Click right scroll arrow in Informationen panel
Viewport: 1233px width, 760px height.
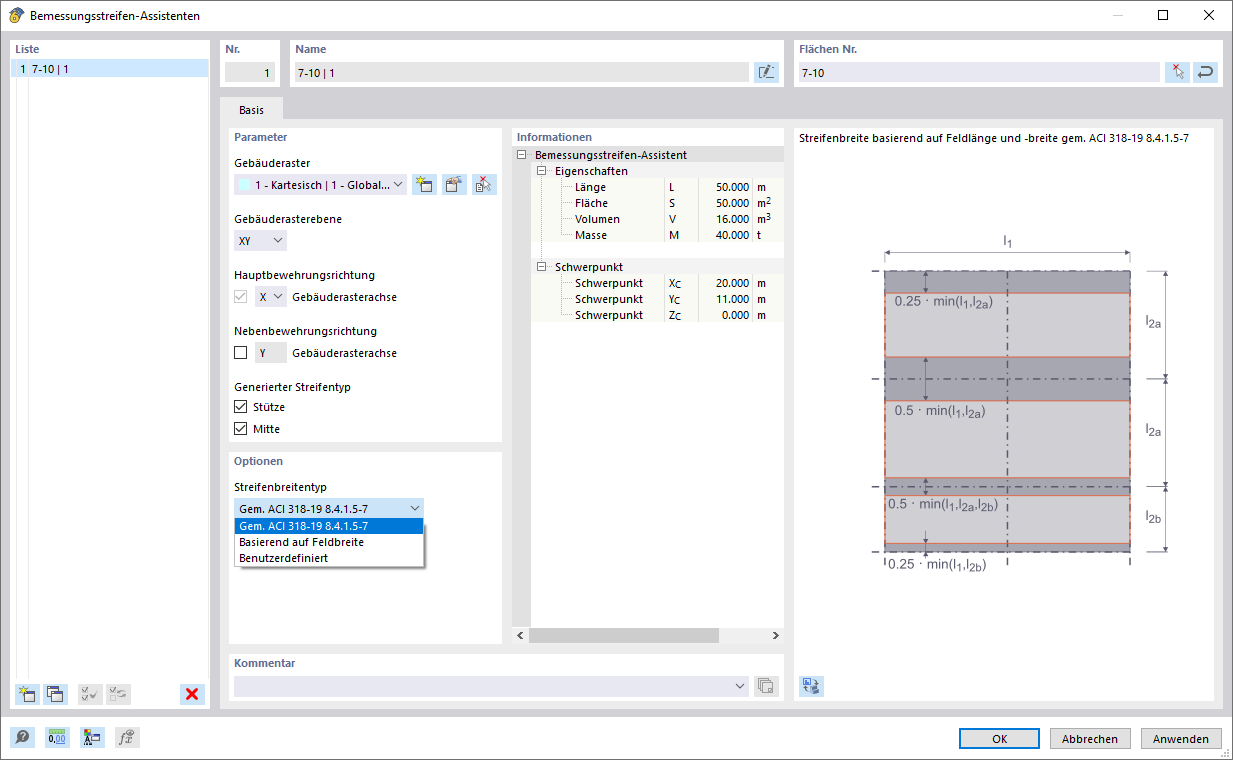point(775,635)
